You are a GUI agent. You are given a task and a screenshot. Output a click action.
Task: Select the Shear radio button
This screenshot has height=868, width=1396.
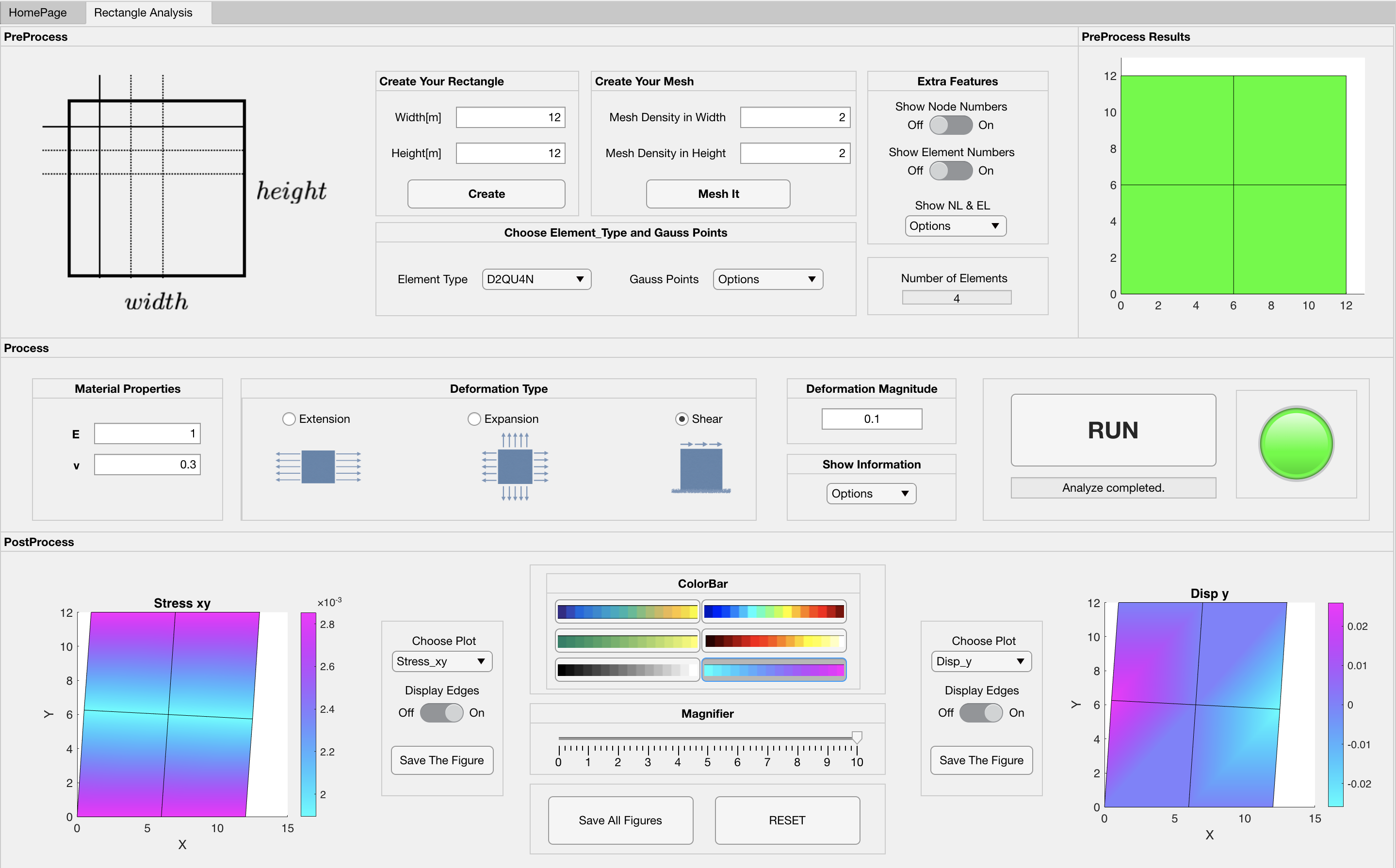click(682, 419)
